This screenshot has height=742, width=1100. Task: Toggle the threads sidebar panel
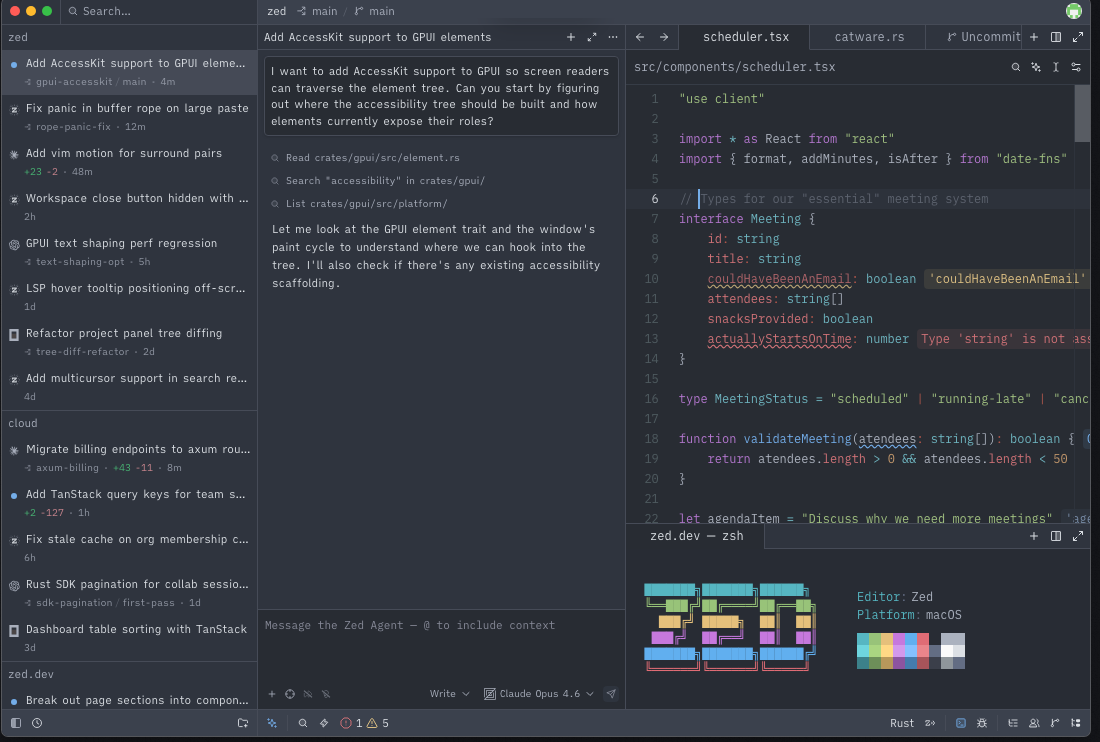pyautogui.click(x=16, y=723)
